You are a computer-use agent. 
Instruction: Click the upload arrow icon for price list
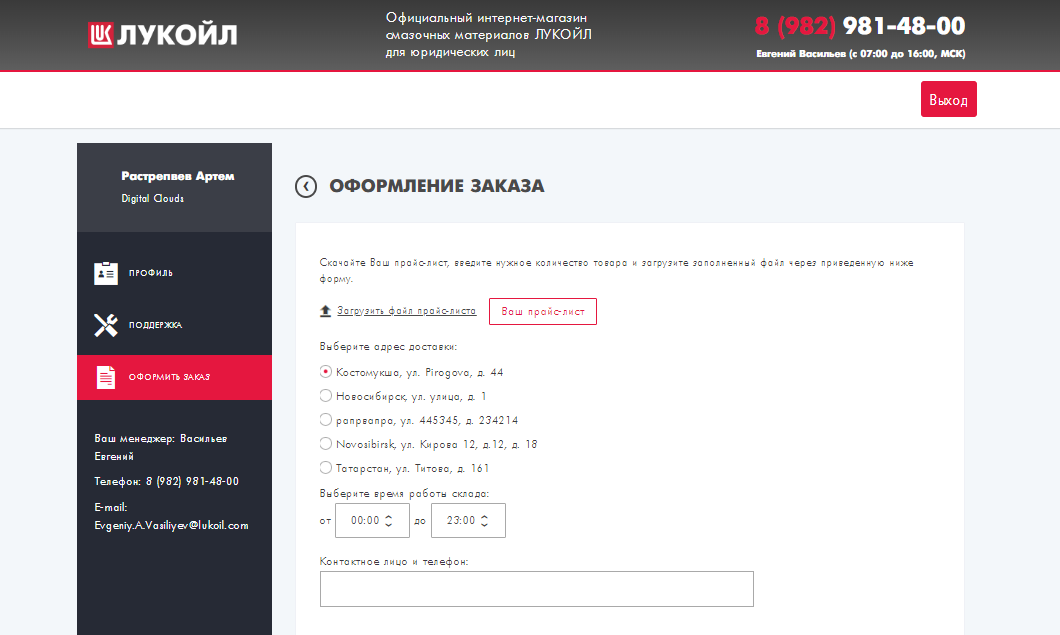[325, 310]
